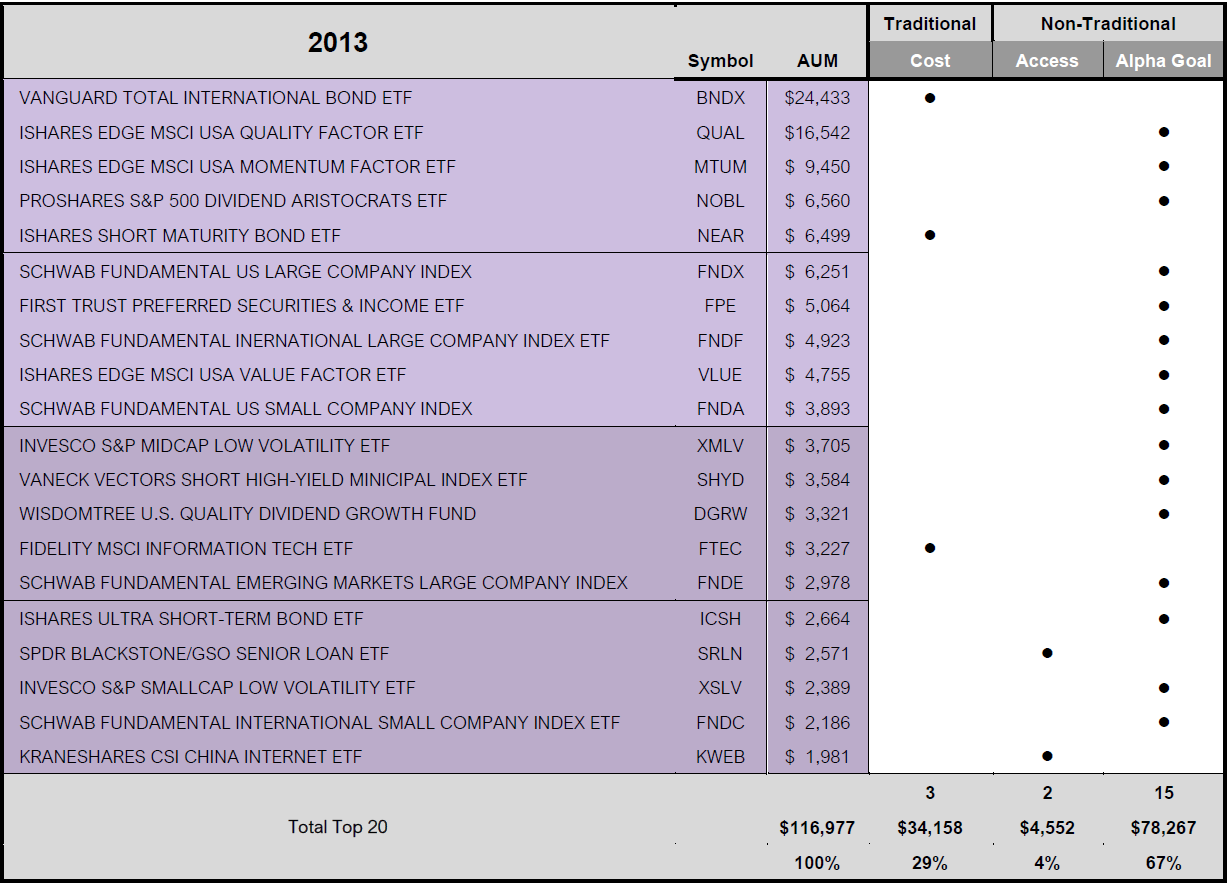Click the $ 3,227 AUM value
Image resolution: width=1227 pixels, height=883 pixels.
click(x=817, y=548)
